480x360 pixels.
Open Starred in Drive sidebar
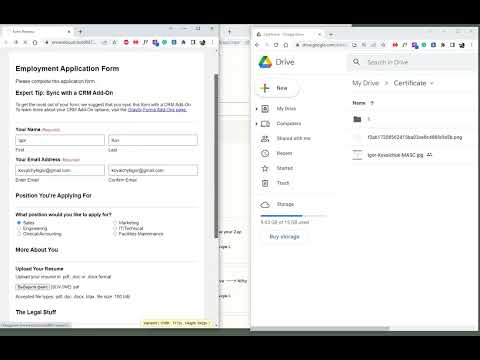point(285,168)
